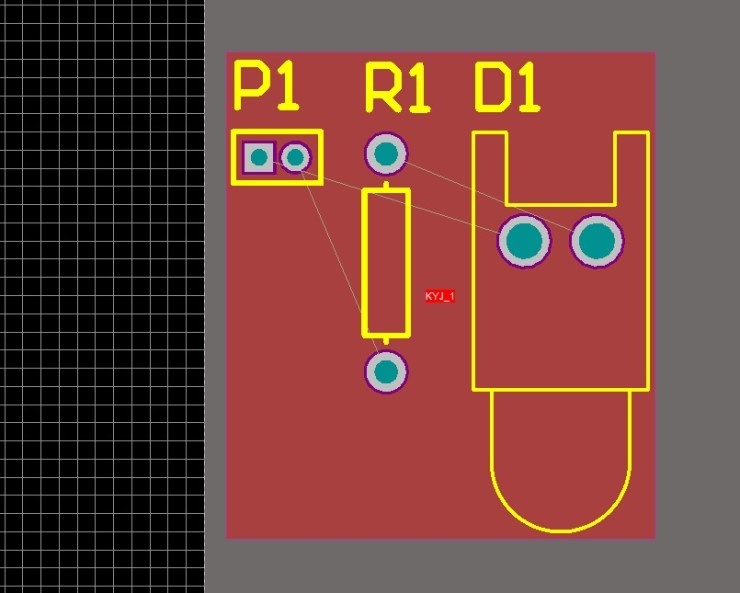Select the R1 resistor body outline

point(386,263)
